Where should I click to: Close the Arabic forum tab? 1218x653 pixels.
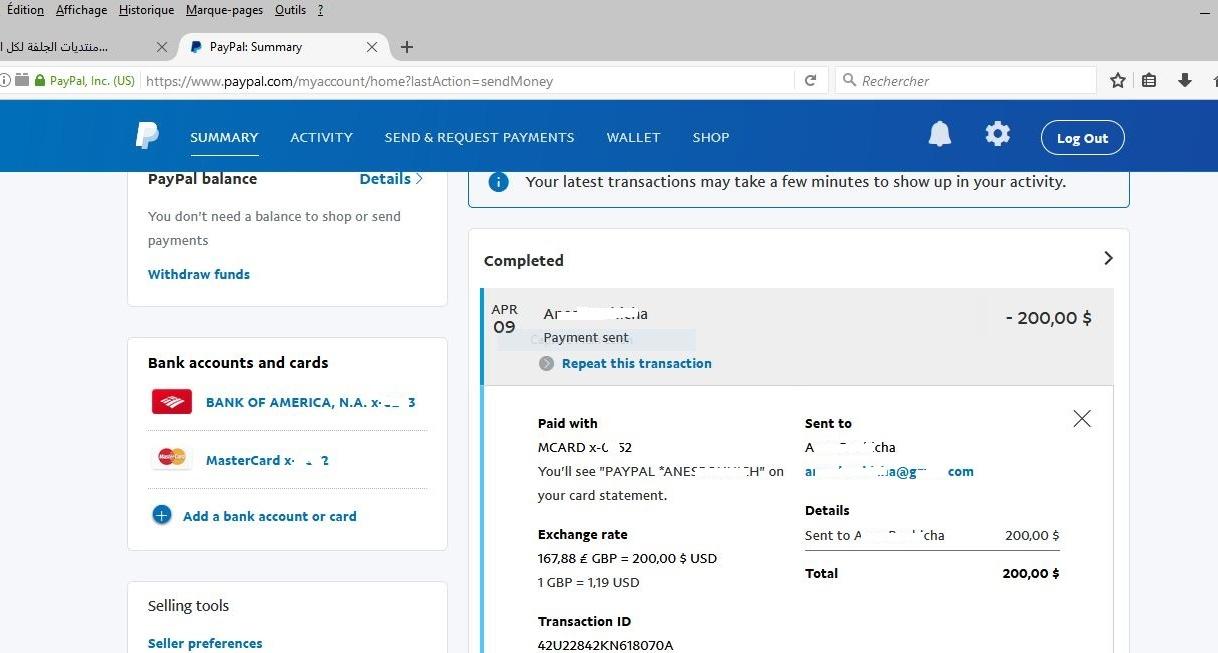tap(162, 47)
